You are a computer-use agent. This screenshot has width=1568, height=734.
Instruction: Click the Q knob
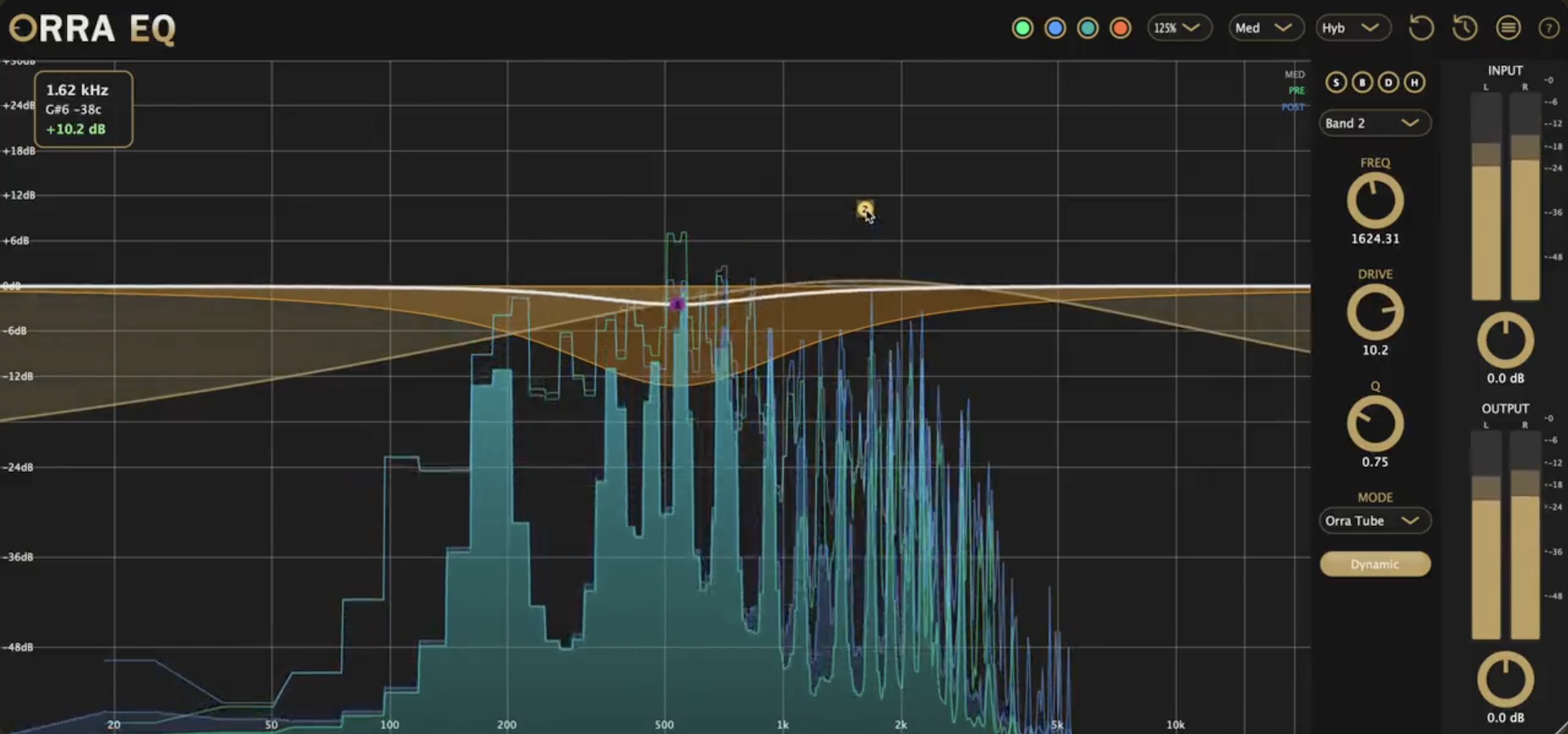(1375, 424)
